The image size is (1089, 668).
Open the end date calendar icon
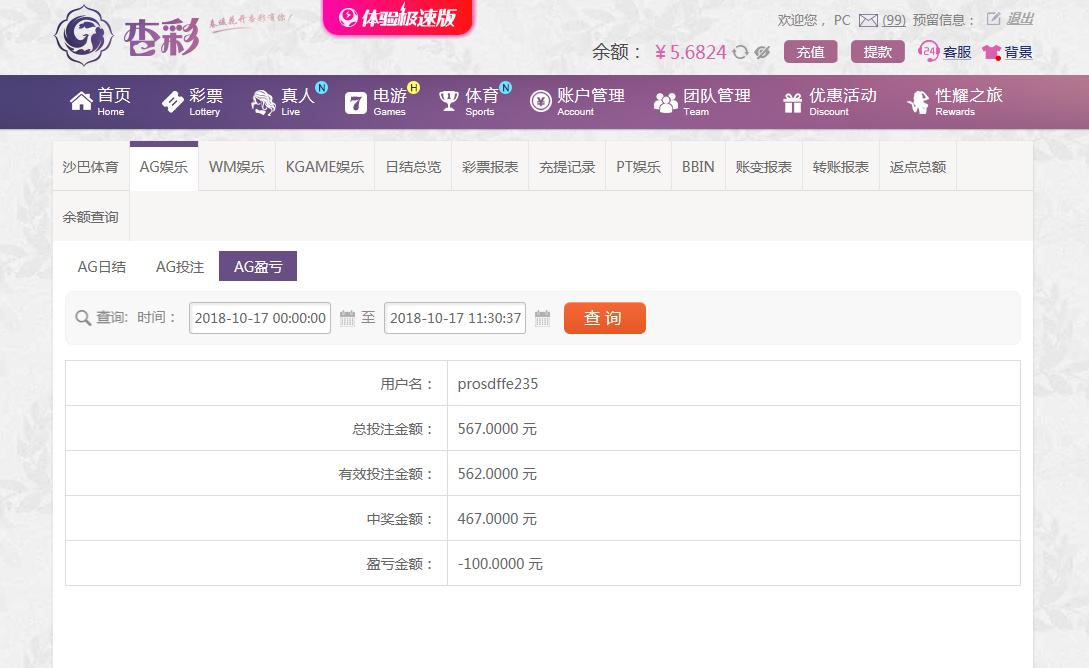pos(542,318)
